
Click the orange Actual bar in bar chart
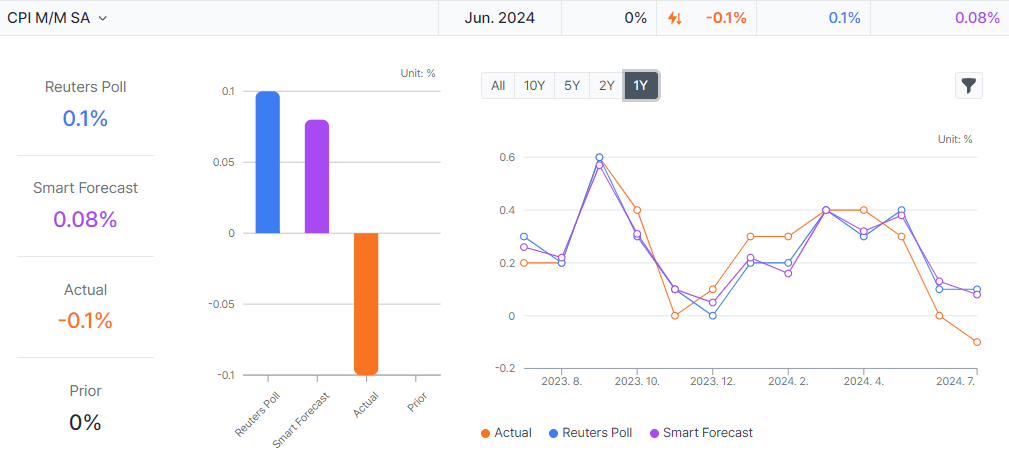click(365, 303)
